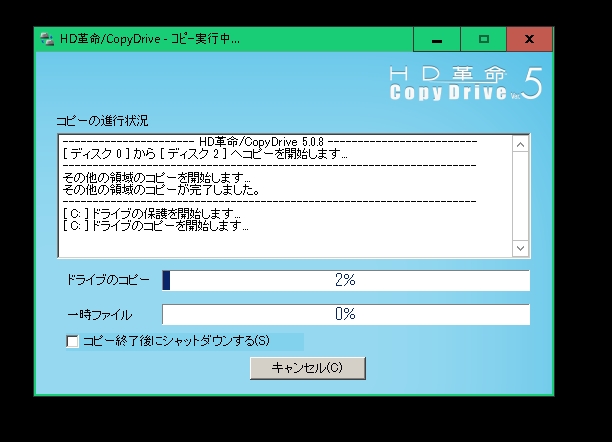Maximize the CopyDrive window

[484, 39]
